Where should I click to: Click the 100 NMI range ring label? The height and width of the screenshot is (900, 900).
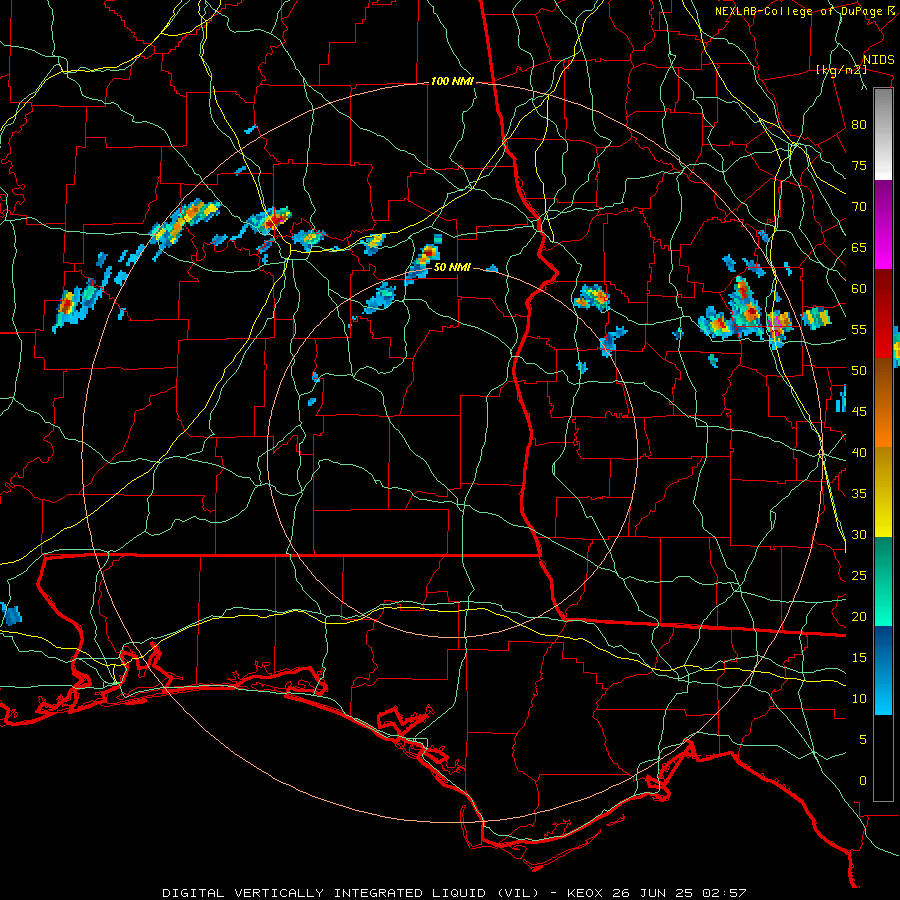tap(452, 82)
